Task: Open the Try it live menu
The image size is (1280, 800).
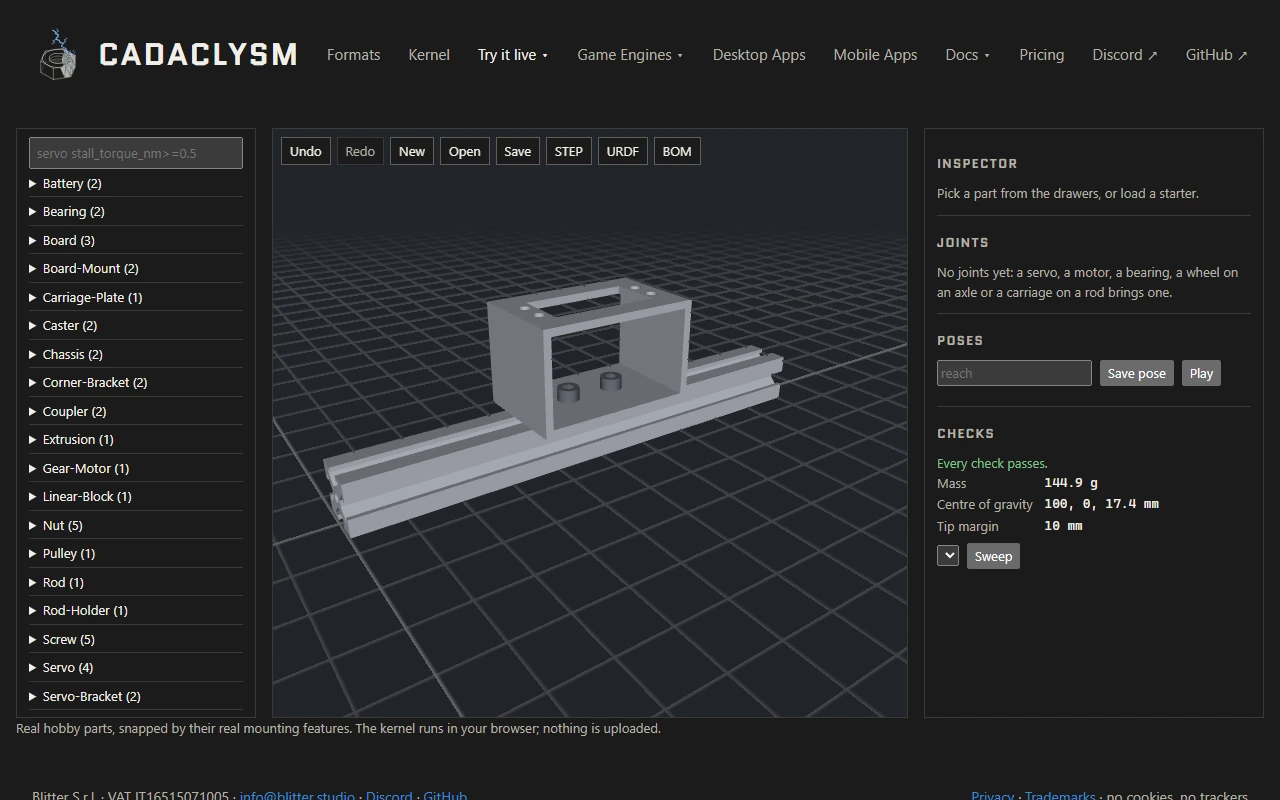Action: pos(513,55)
